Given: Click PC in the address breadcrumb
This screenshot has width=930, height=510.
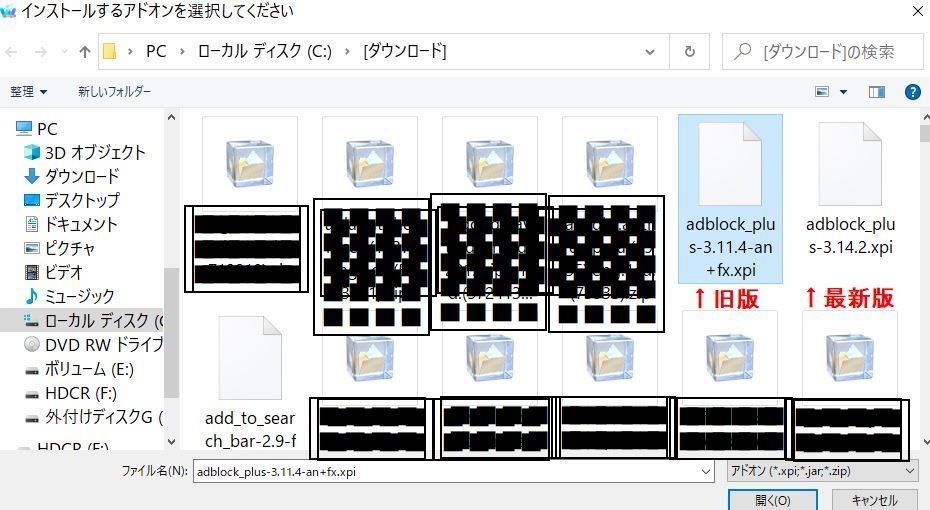Looking at the screenshot, I should click(x=156, y=52).
